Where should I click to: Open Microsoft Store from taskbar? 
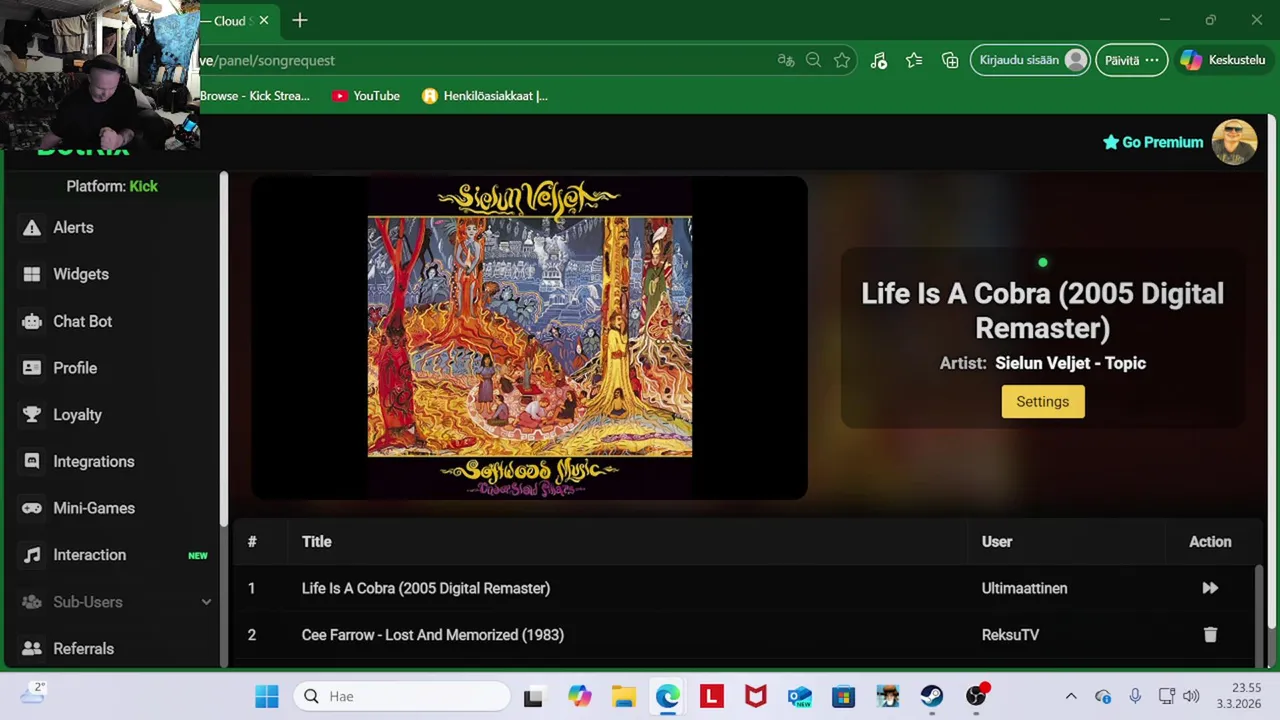click(x=844, y=696)
